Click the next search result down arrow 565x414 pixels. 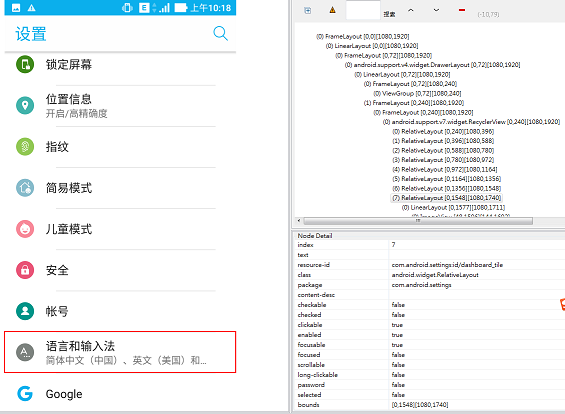tap(436, 10)
